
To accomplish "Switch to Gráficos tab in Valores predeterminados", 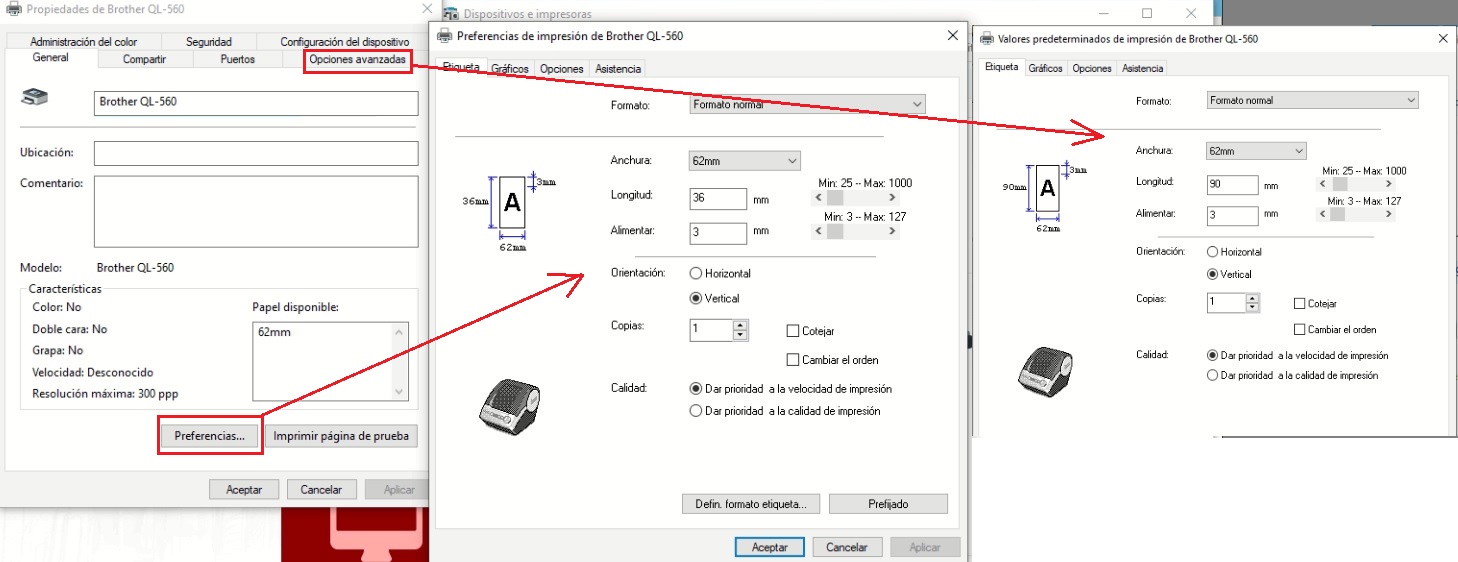I will 1045,68.
